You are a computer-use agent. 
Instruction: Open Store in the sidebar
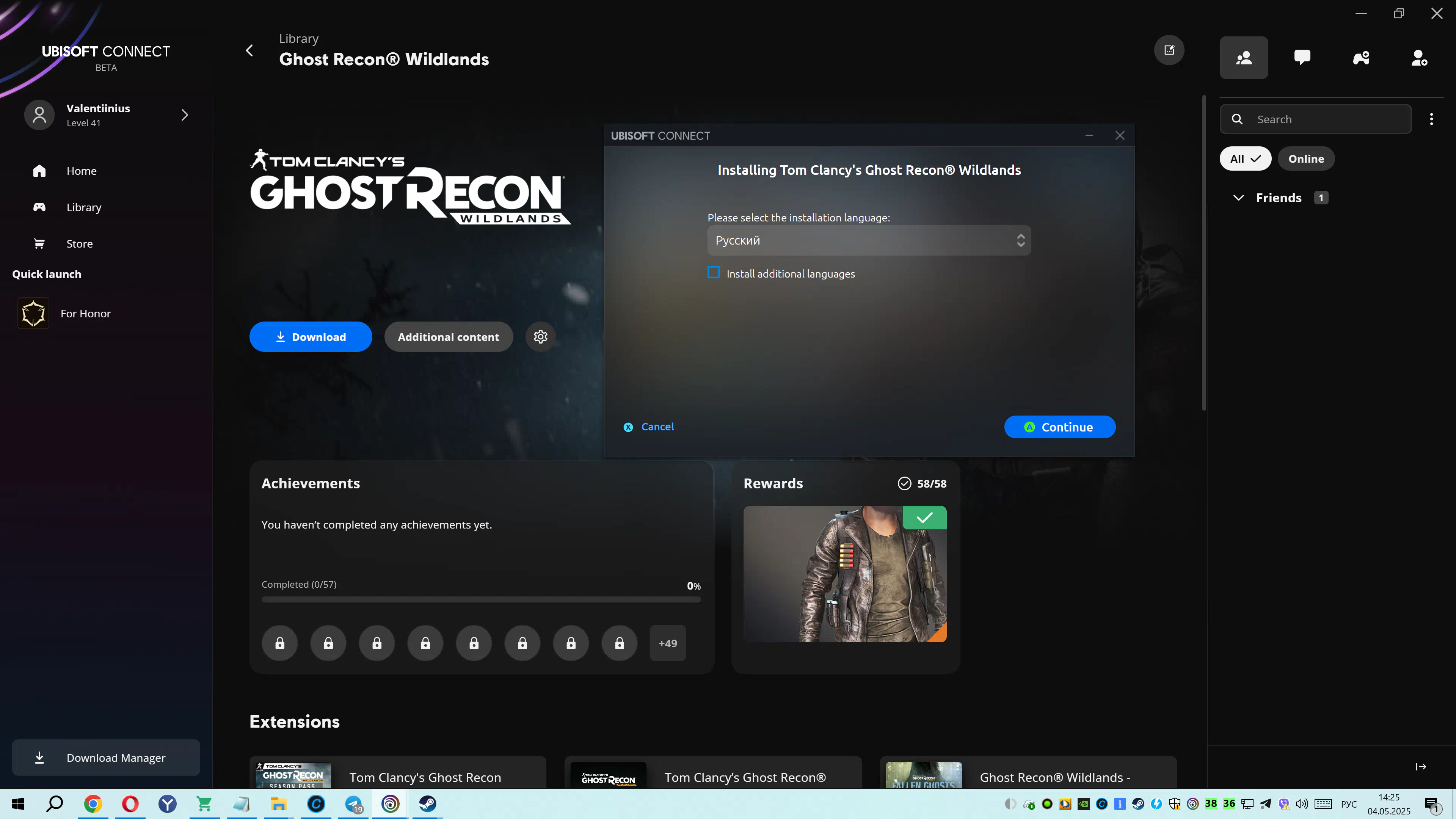pyautogui.click(x=79, y=244)
